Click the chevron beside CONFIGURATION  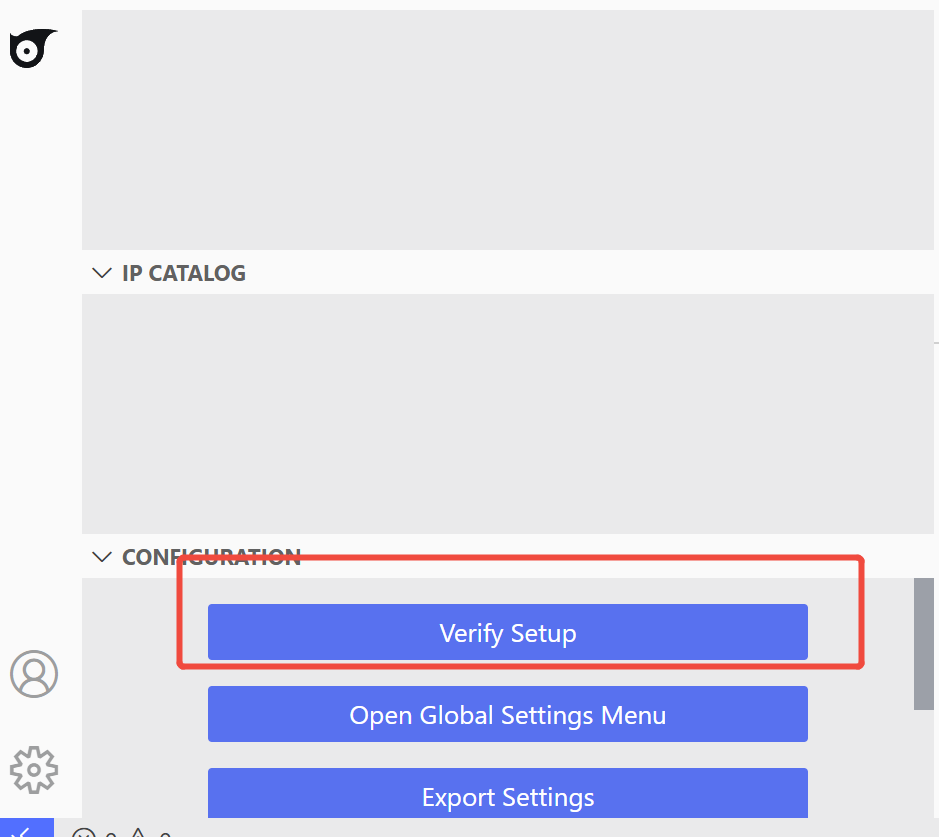[101, 557]
